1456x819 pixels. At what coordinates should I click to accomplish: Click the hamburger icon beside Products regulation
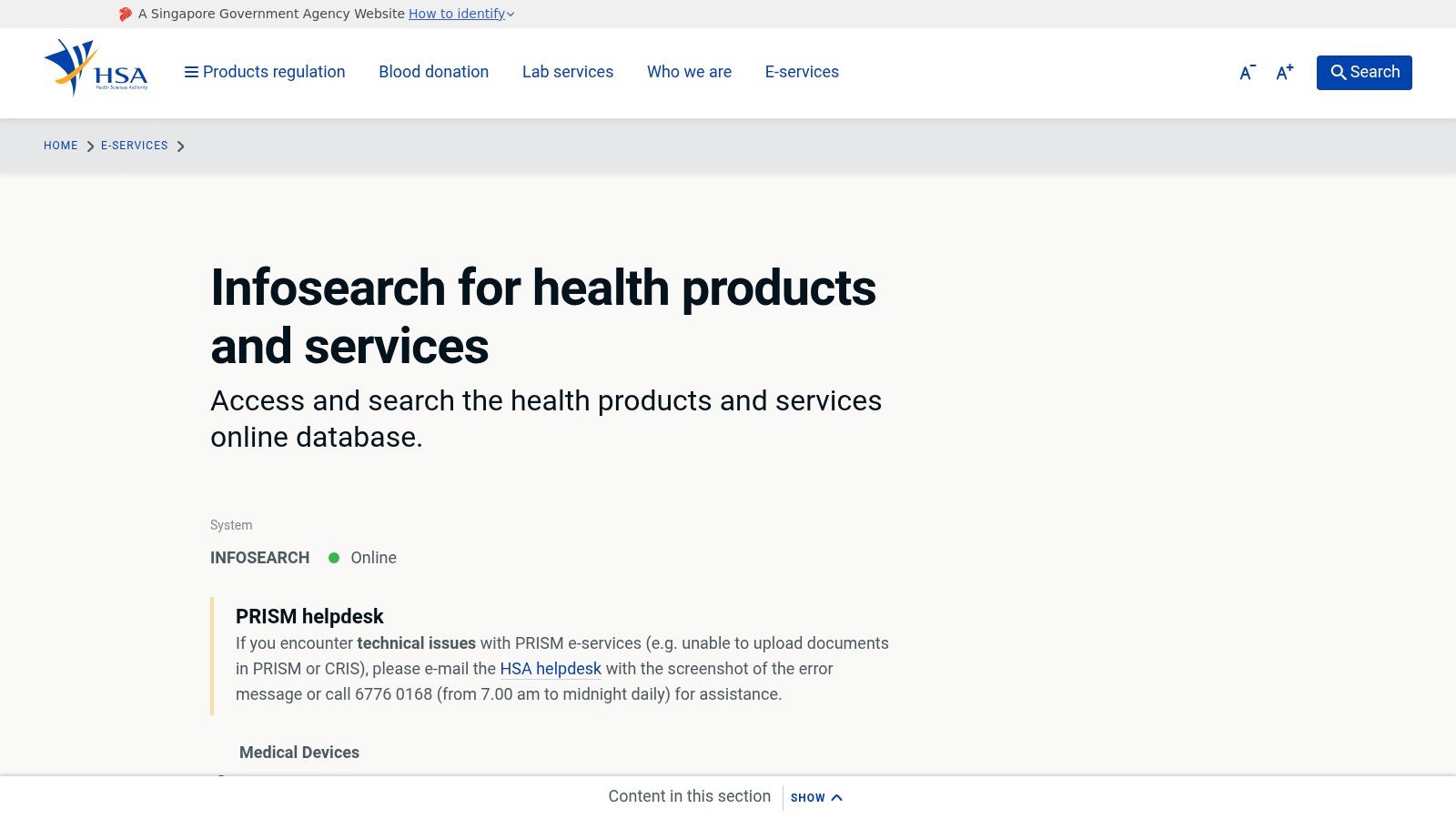coord(191,72)
